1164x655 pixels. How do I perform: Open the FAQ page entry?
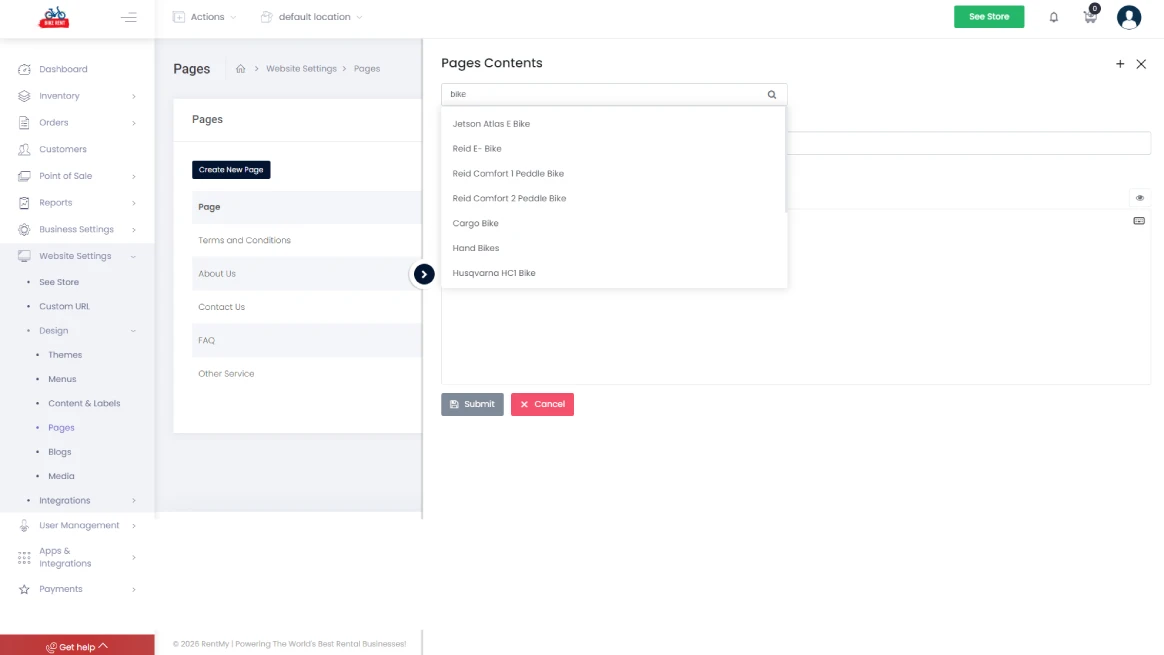[x=206, y=340]
